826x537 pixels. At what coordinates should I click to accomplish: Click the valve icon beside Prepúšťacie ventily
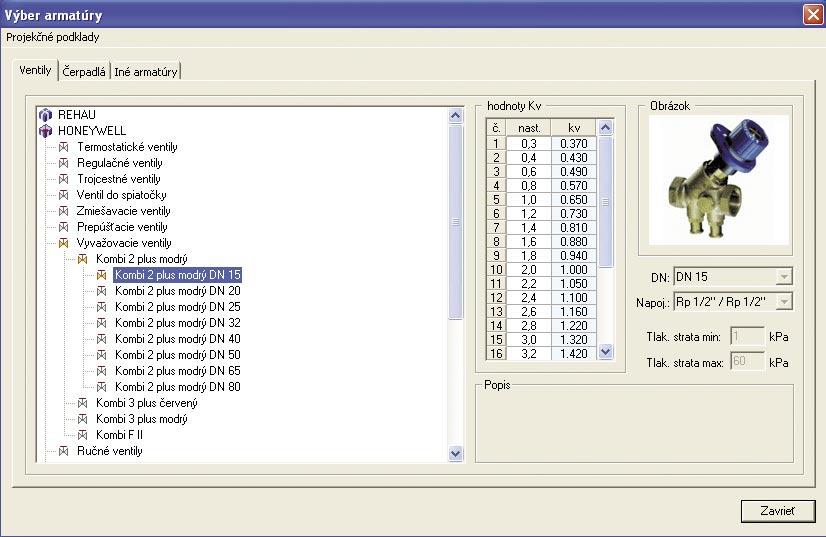point(64,227)
